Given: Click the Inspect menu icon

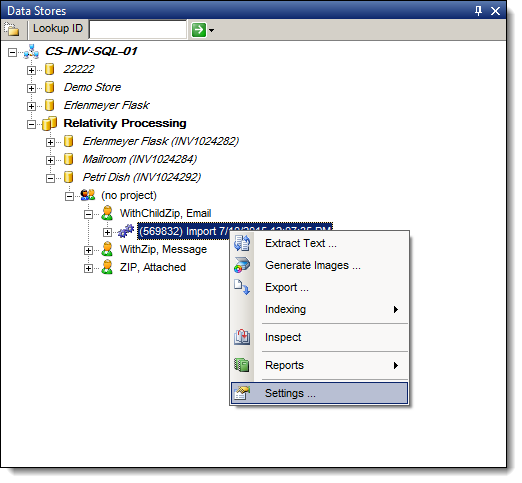Looking at the screenshot, I should [x=242, y=337].
